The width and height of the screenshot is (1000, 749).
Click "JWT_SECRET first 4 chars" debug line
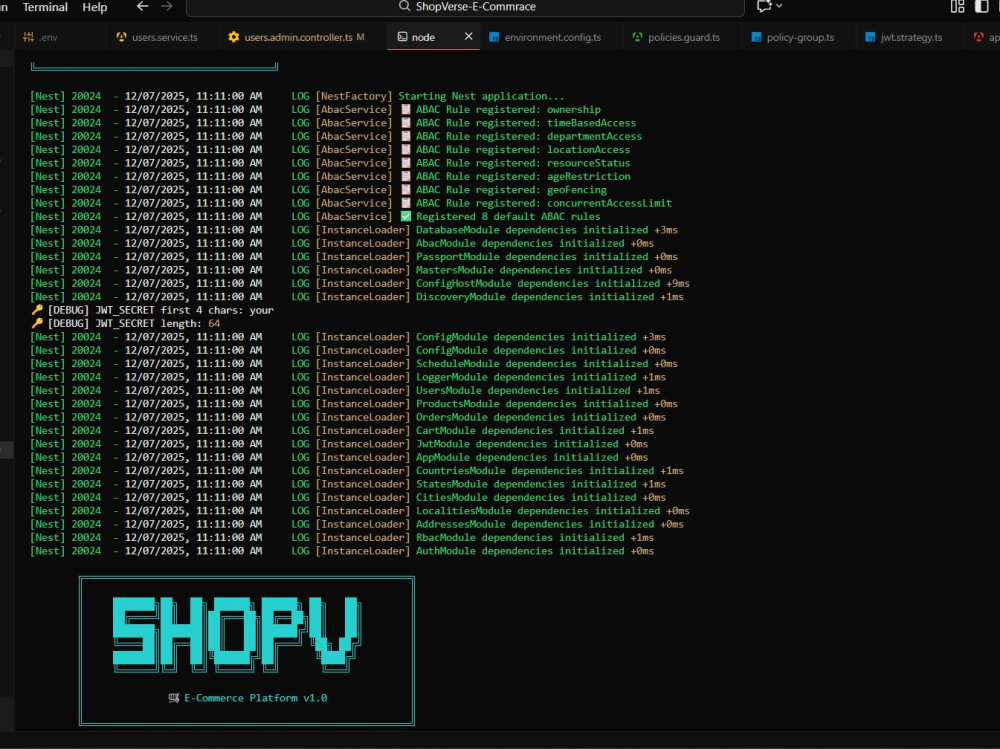(152, 310)
